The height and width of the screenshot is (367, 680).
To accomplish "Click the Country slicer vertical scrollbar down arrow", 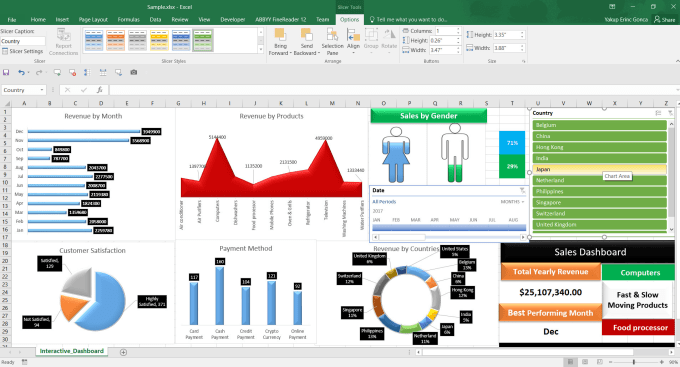I will (671, 229).
